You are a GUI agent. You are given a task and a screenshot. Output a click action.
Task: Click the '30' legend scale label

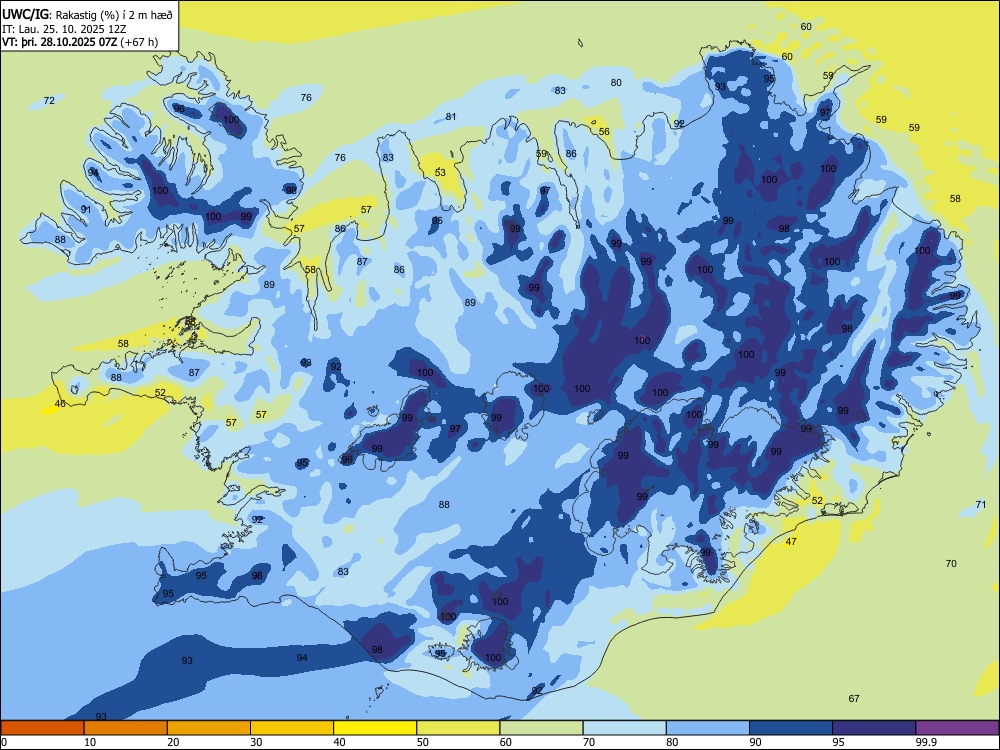click(256, 742)
